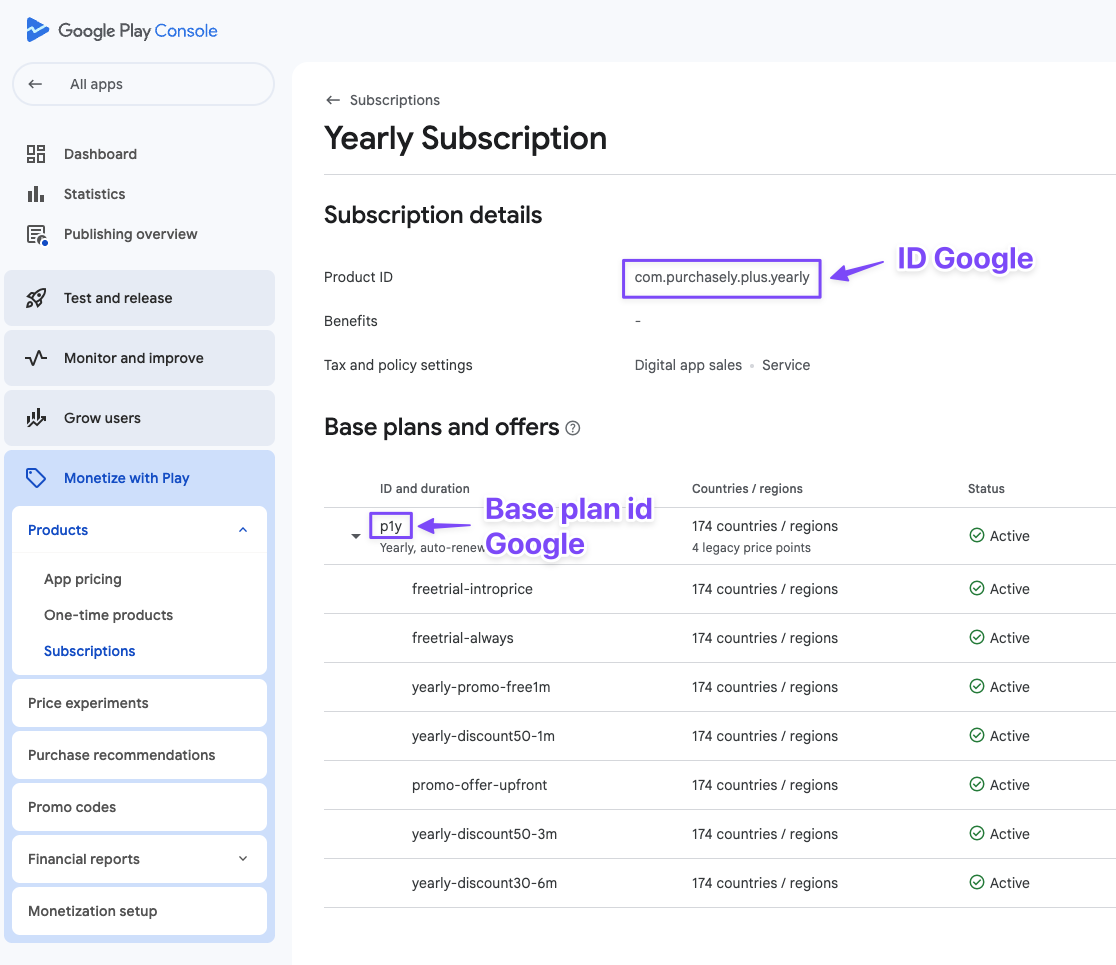Open Financial reports section

140,859
